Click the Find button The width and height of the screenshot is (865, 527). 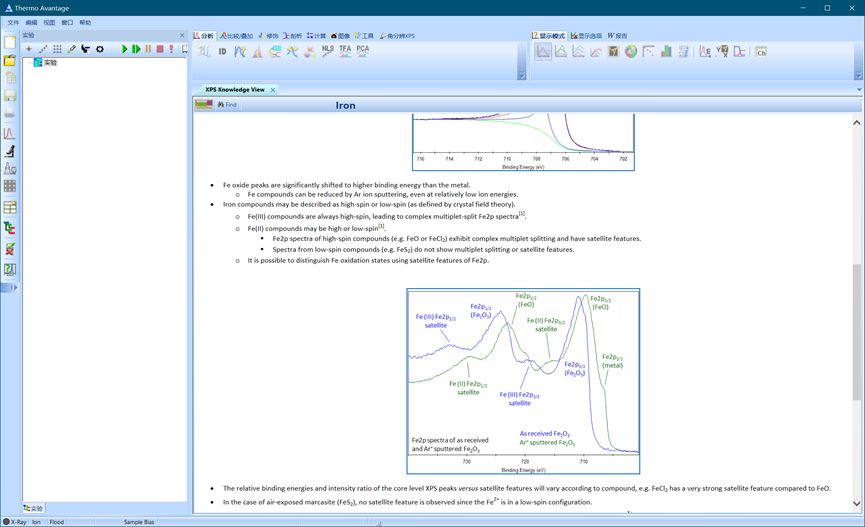tap(227, 104)
